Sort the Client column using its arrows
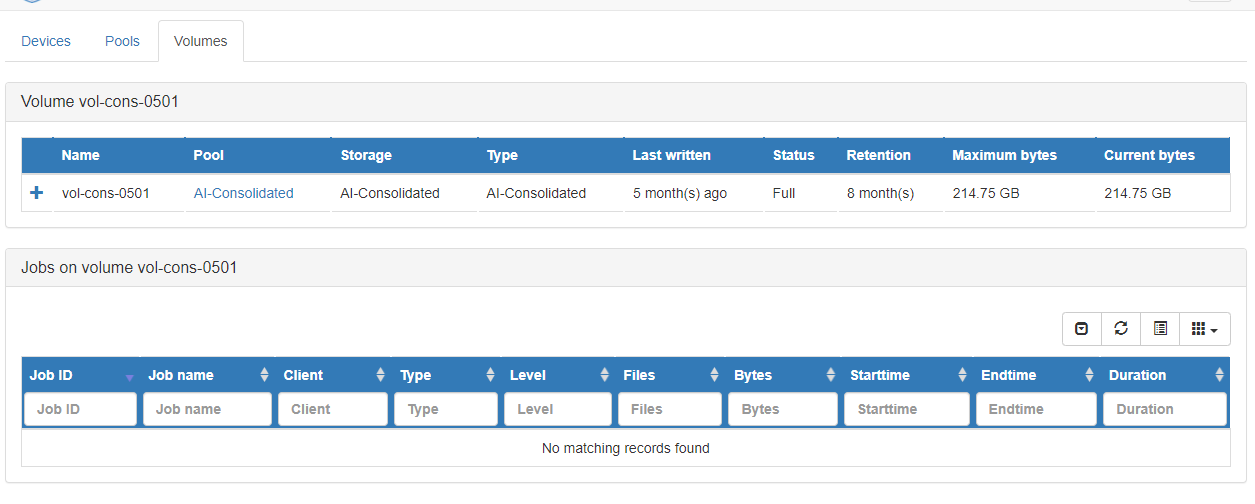 (380, 375)
